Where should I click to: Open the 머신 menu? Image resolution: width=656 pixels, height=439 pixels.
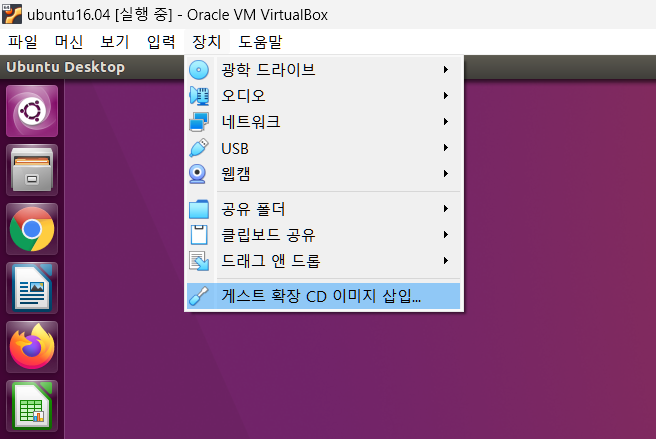tap(69, 42)
